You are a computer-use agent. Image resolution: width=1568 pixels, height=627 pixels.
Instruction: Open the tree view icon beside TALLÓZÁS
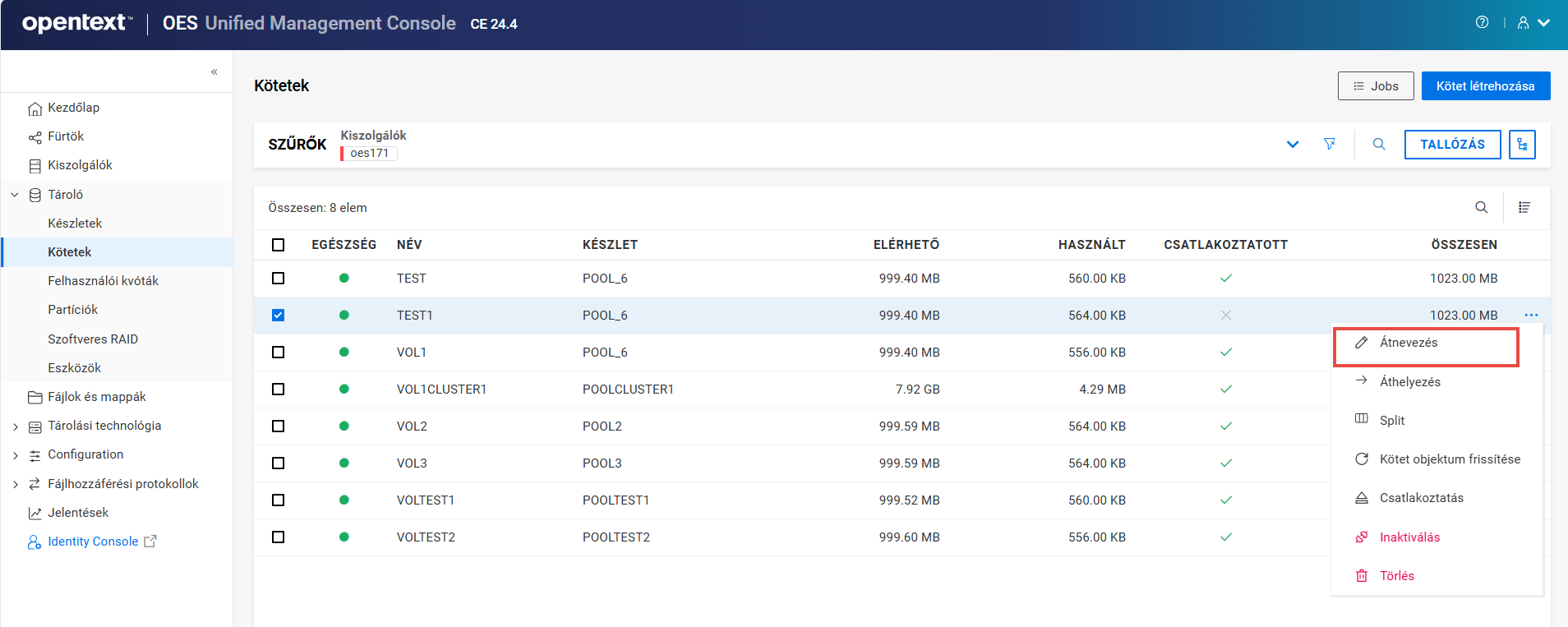click(x=1522, y=145)
